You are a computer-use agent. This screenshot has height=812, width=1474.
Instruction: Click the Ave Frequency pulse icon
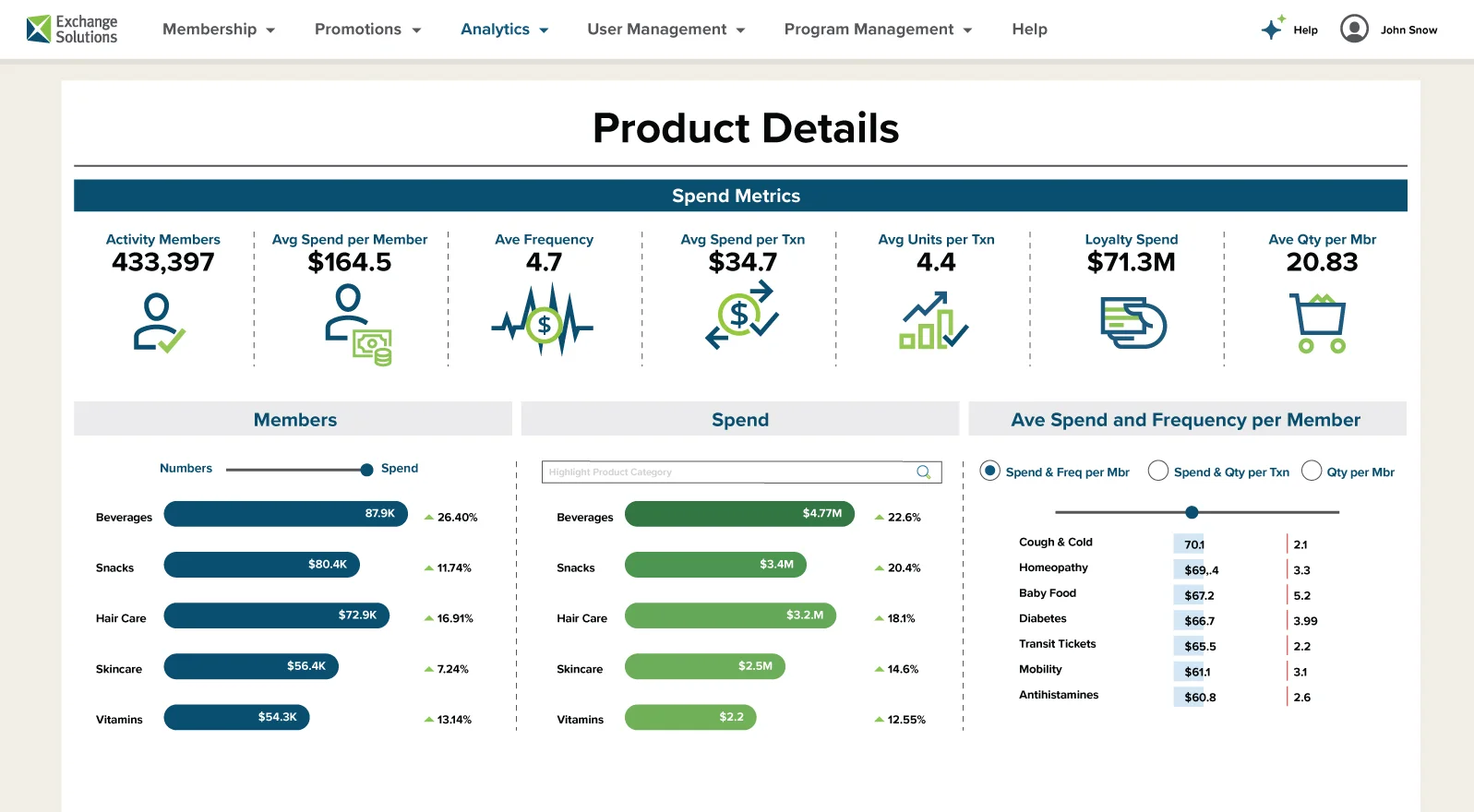pos(543,321)
